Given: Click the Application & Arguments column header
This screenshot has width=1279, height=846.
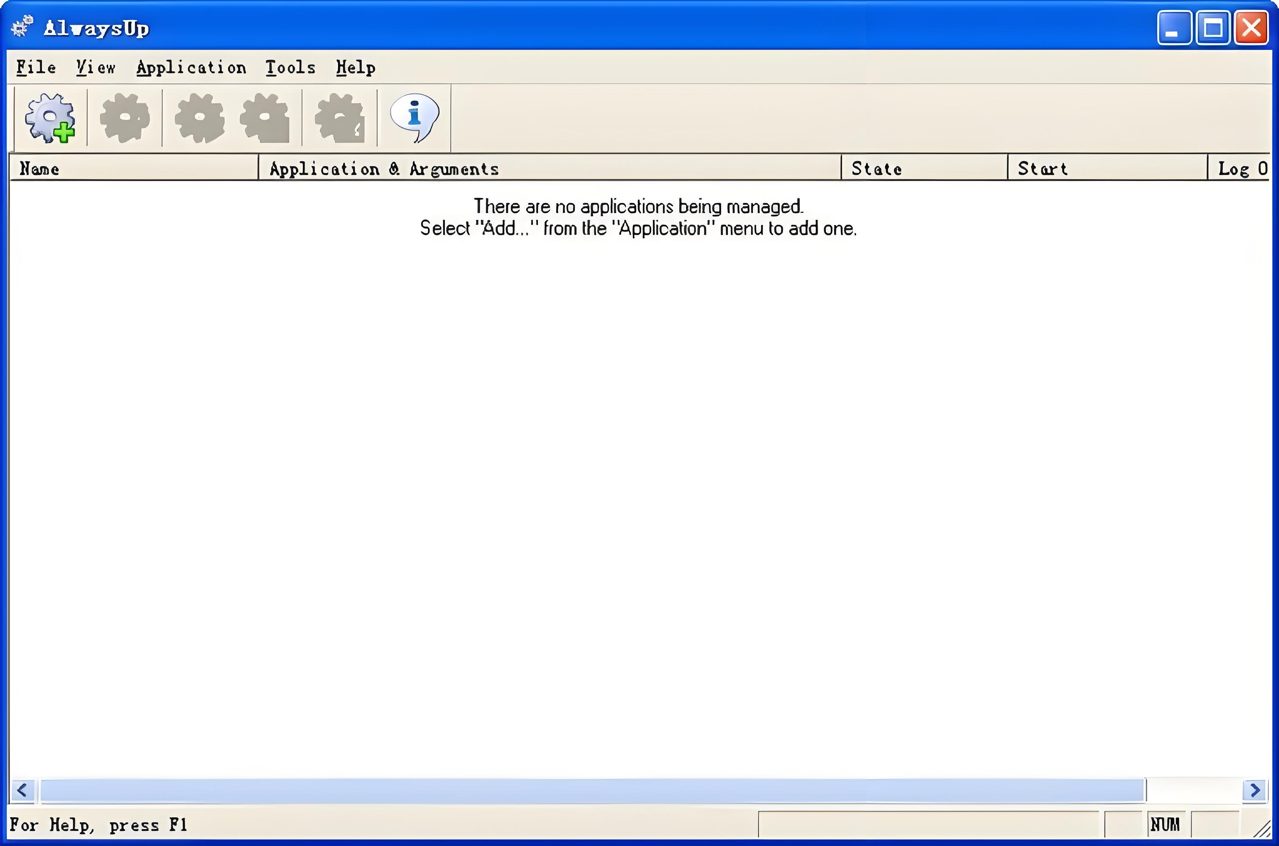Looking at the screenshot, I should click(550, 168).
